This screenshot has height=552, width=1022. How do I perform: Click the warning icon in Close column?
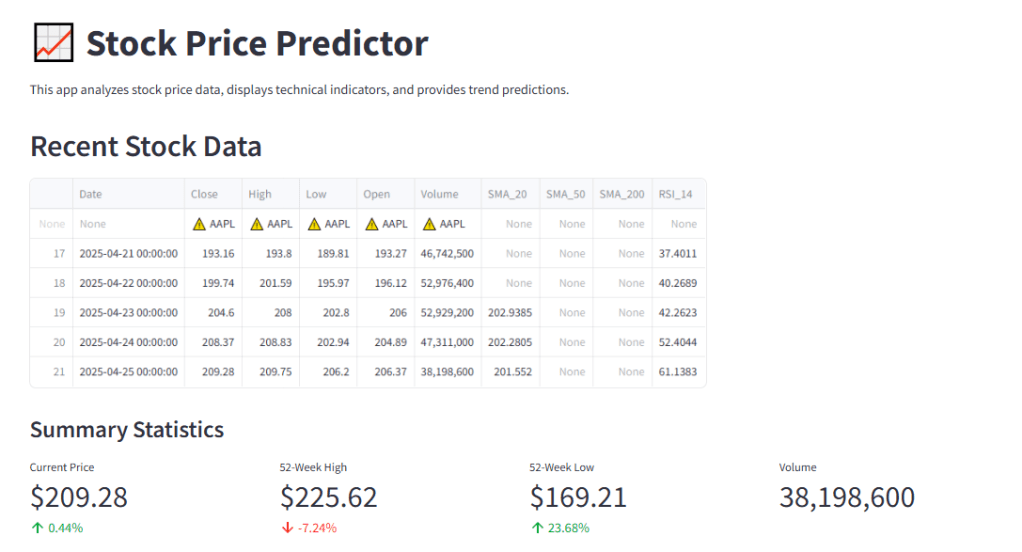point(199,224)
